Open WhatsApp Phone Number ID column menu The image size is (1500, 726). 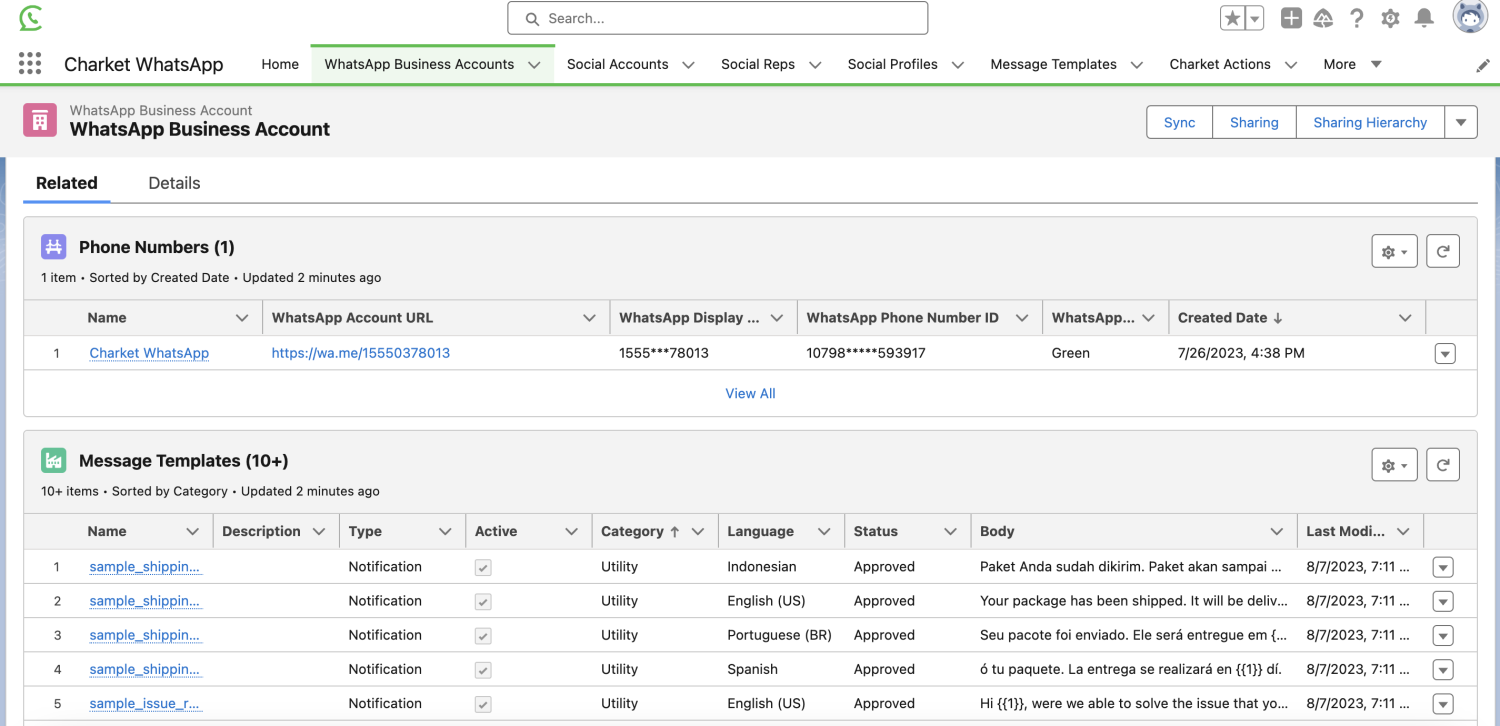tap(1022, 318)
